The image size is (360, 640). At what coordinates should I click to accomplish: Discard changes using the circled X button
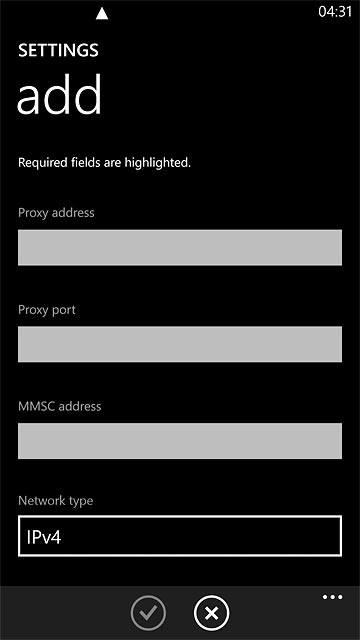pyautogui.click(x=211, y=613)
